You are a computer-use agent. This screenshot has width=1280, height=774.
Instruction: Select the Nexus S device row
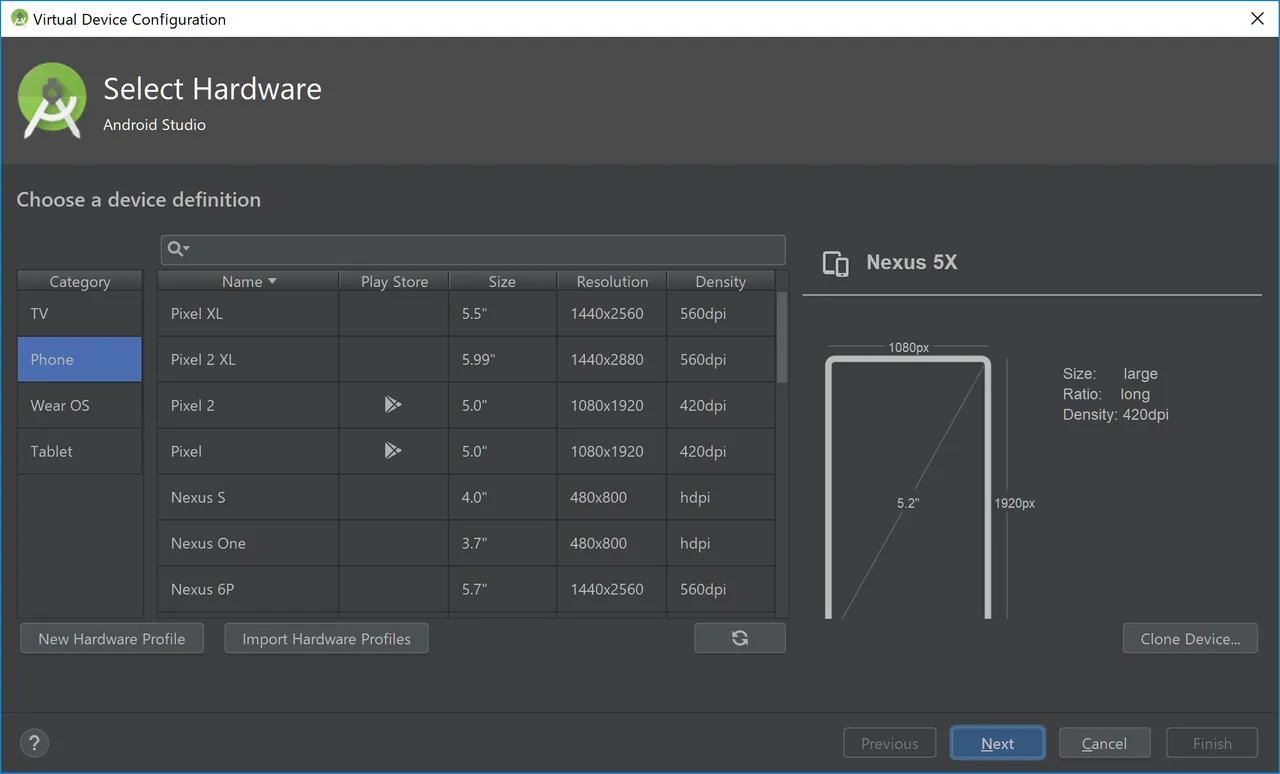pyautogui.click(x=466, y=497)
